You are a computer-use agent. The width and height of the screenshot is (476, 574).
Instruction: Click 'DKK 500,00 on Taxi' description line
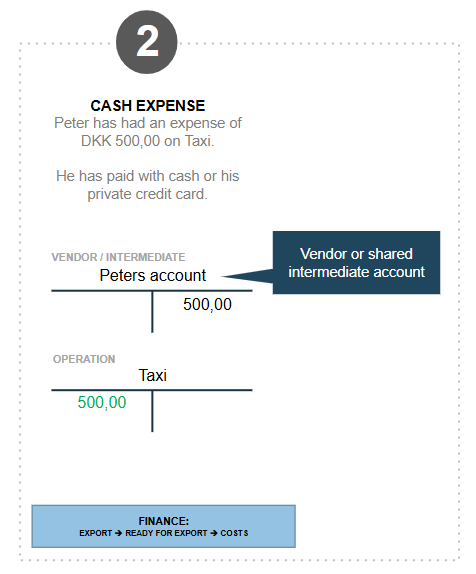tap(147, 141)
